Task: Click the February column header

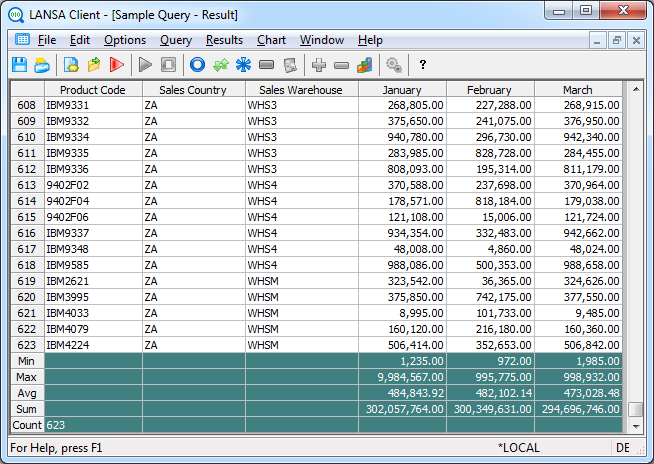Action: pyautogui.click(x=488, y=90)
